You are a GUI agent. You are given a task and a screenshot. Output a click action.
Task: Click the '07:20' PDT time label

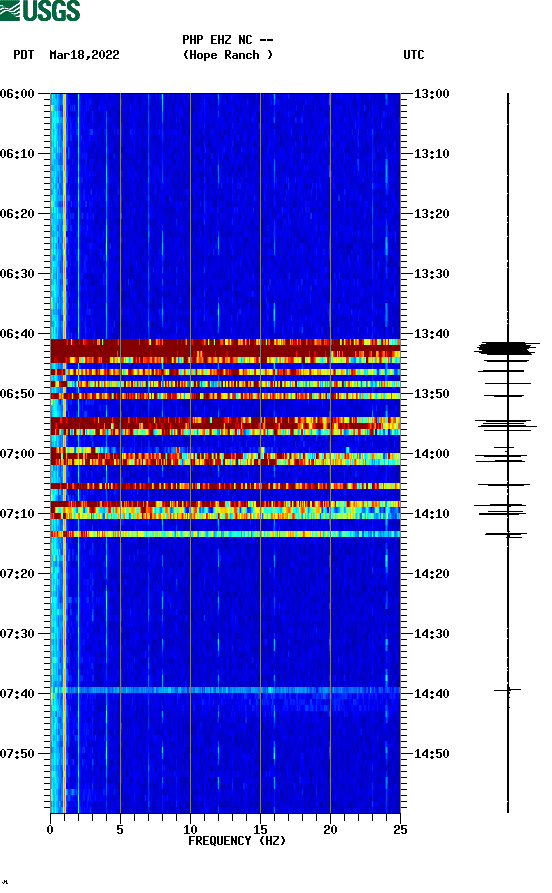18,574
